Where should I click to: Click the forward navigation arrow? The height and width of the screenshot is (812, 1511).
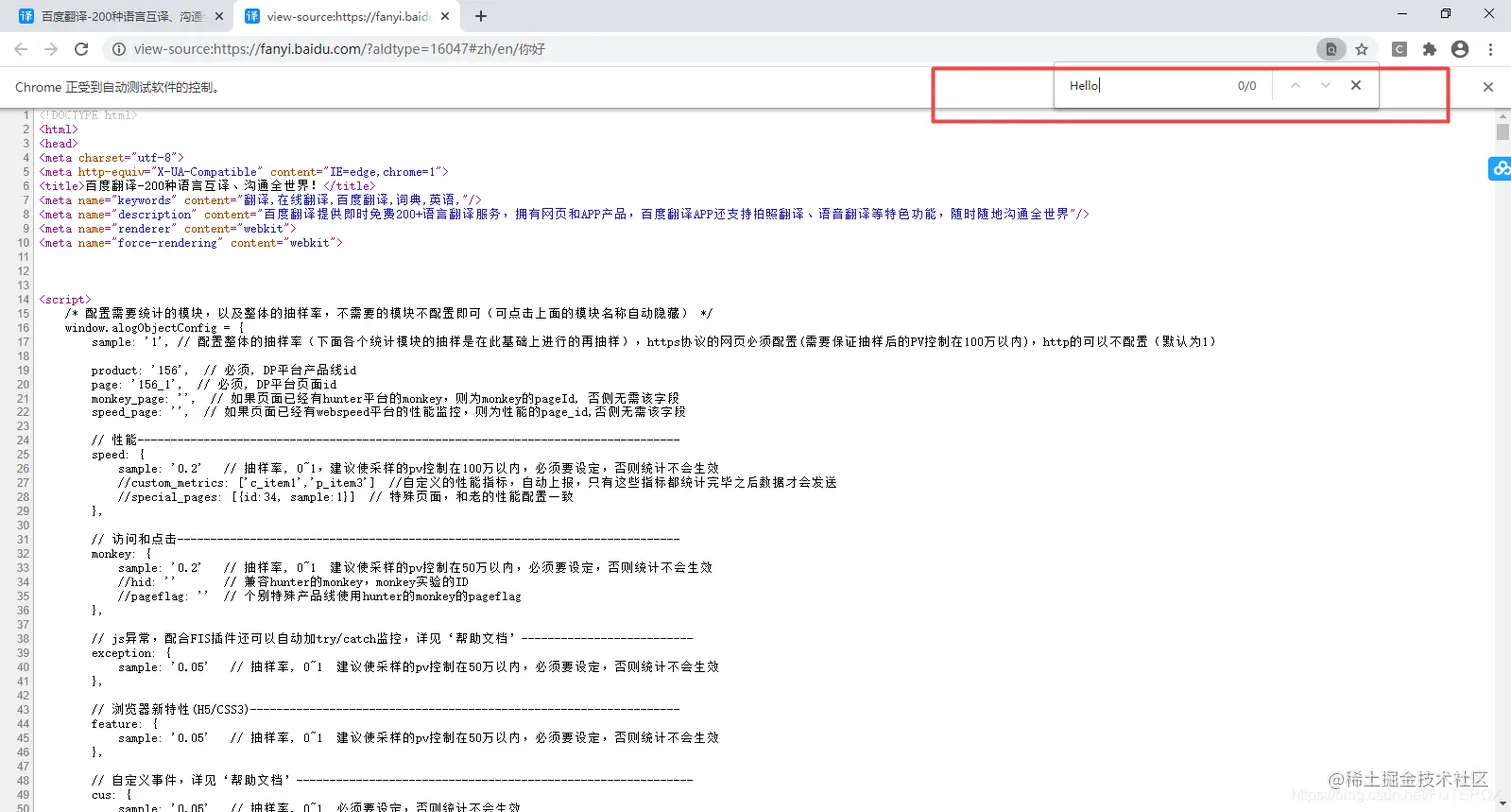[x=51, y=48]
